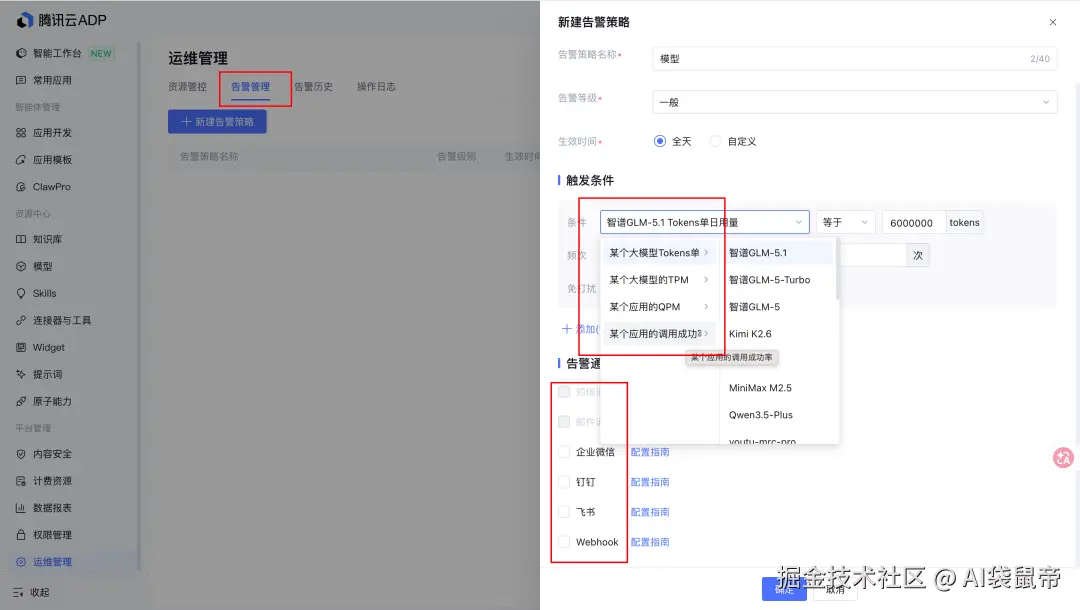Open 连接器与工具 sidebar icon
Image resolution: width=1080 pixels, height=610 pixels.
[21, 320]
